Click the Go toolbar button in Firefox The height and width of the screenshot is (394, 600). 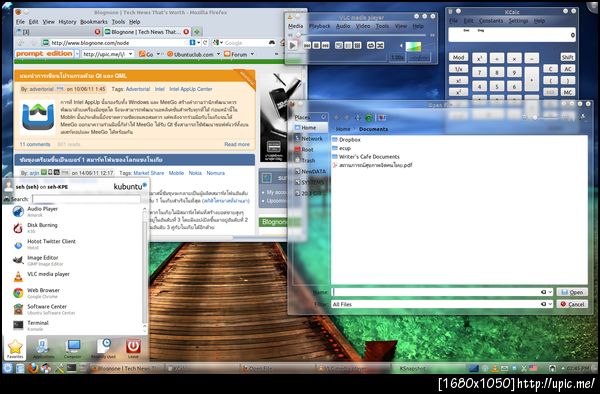(x=146, y=54)
